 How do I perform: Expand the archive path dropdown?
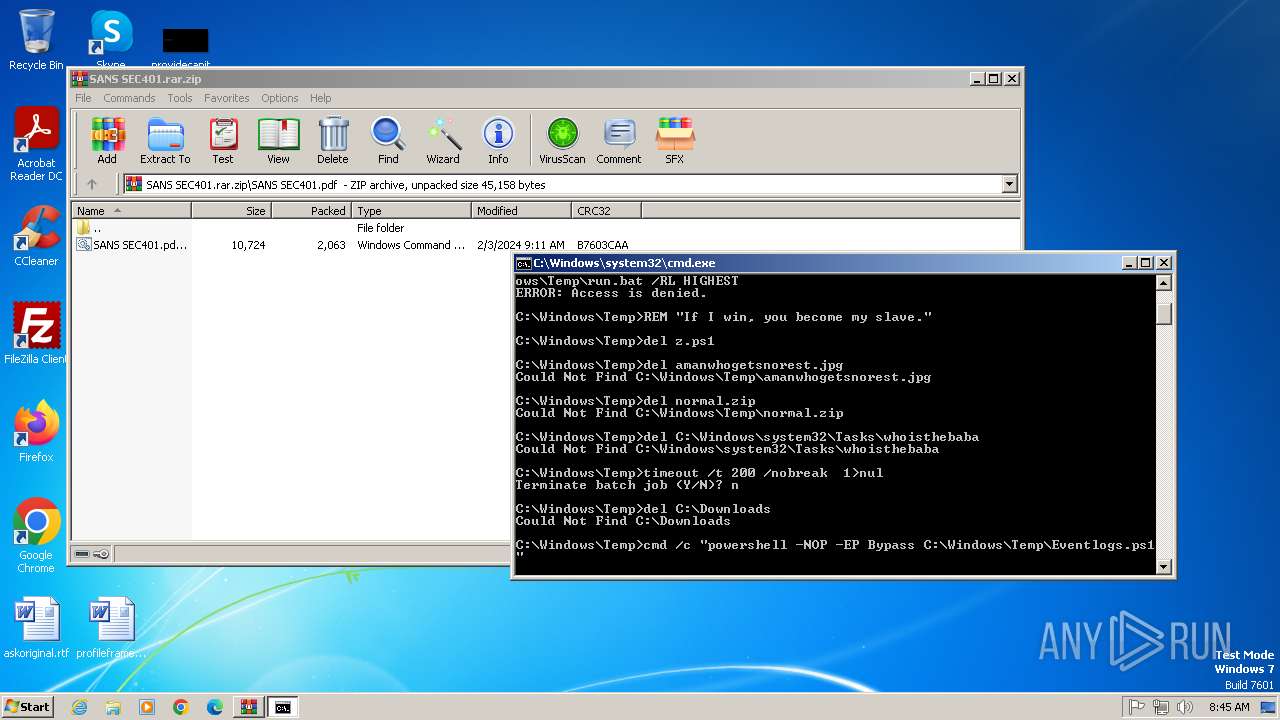pos(1009,184)
